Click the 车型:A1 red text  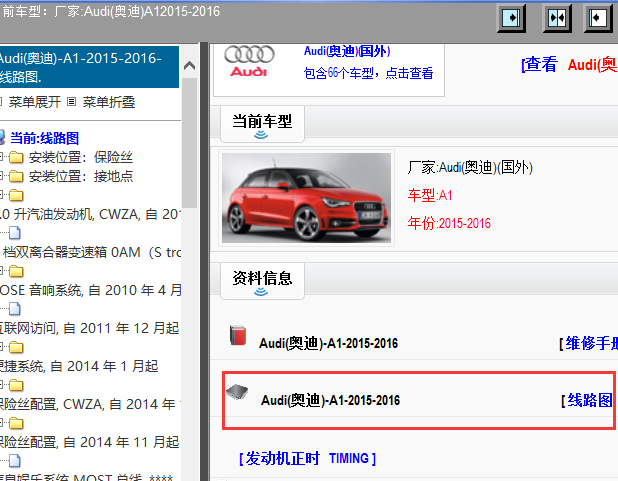pos(430,195)
